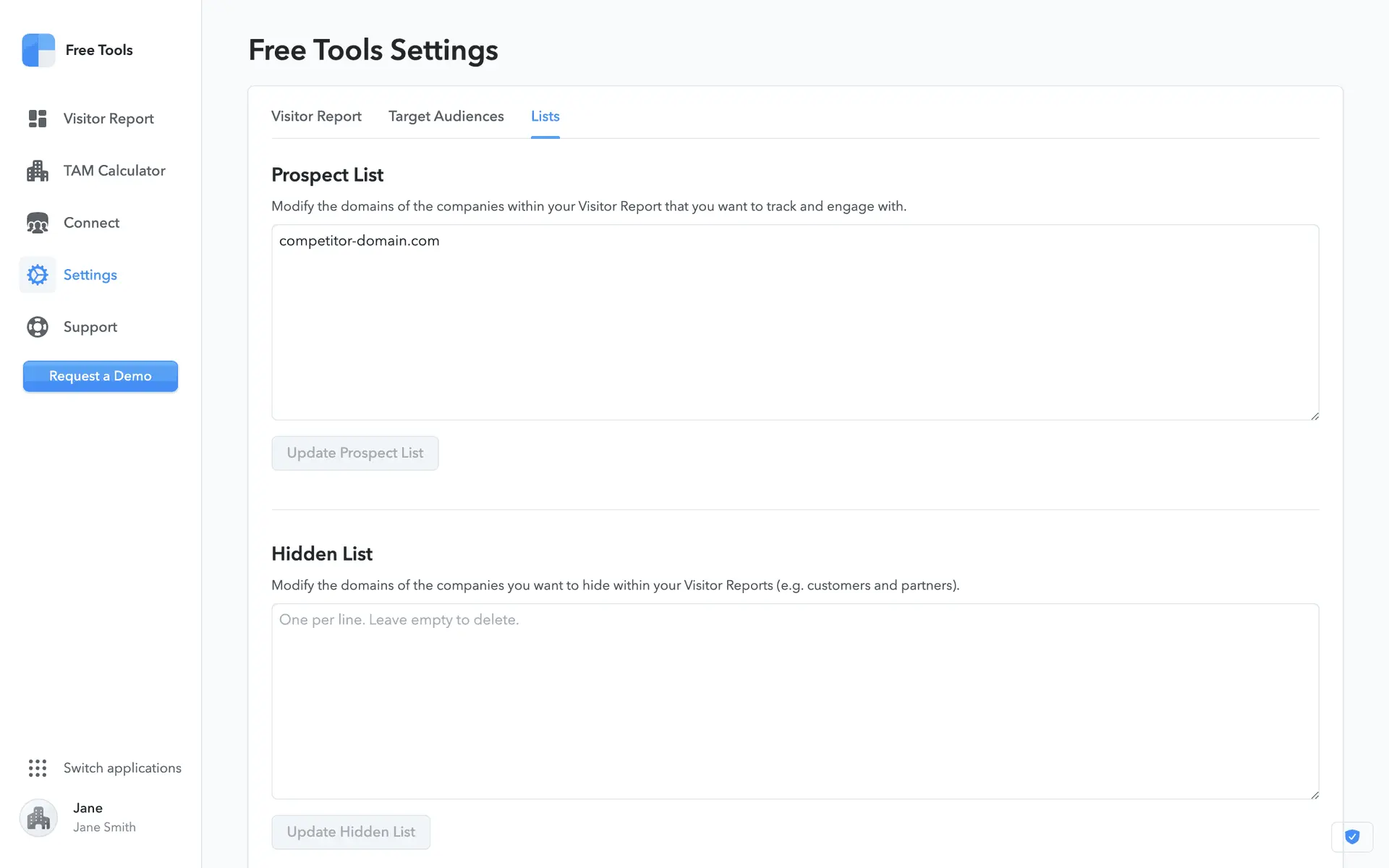Image resolution: width=1389 pixels, height=868 pixels.
Task: Click the Connect people icon
Action: (x=38, y=223)
